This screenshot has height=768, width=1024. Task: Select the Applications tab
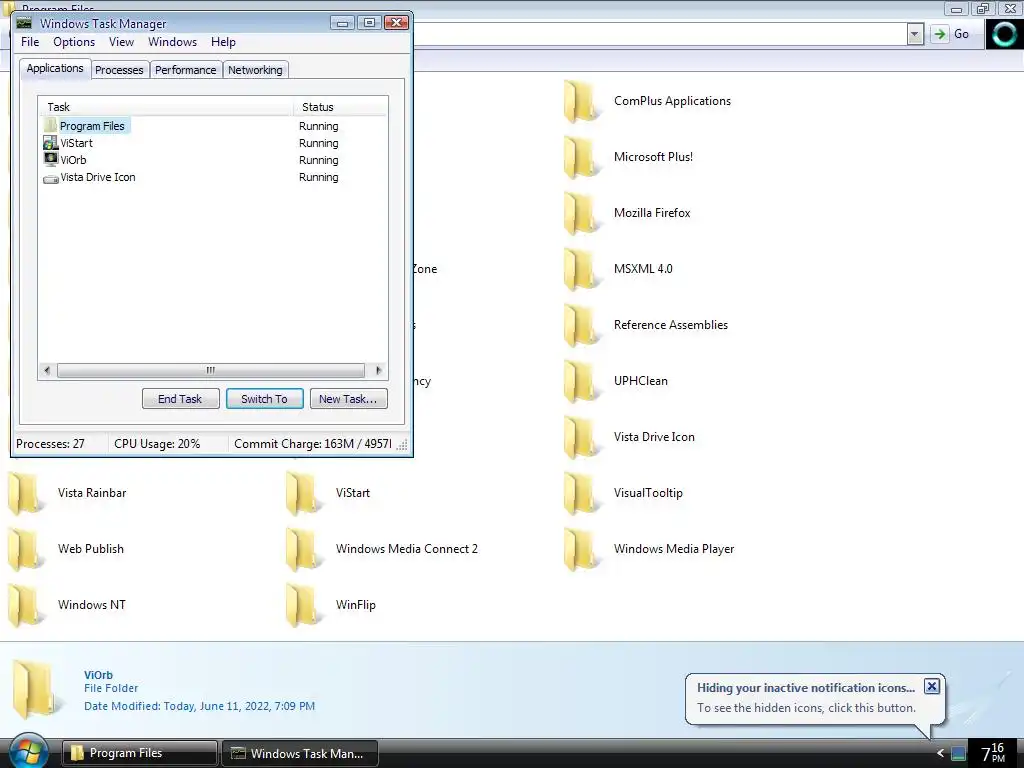pyautogui.click(x=55, y=69)
